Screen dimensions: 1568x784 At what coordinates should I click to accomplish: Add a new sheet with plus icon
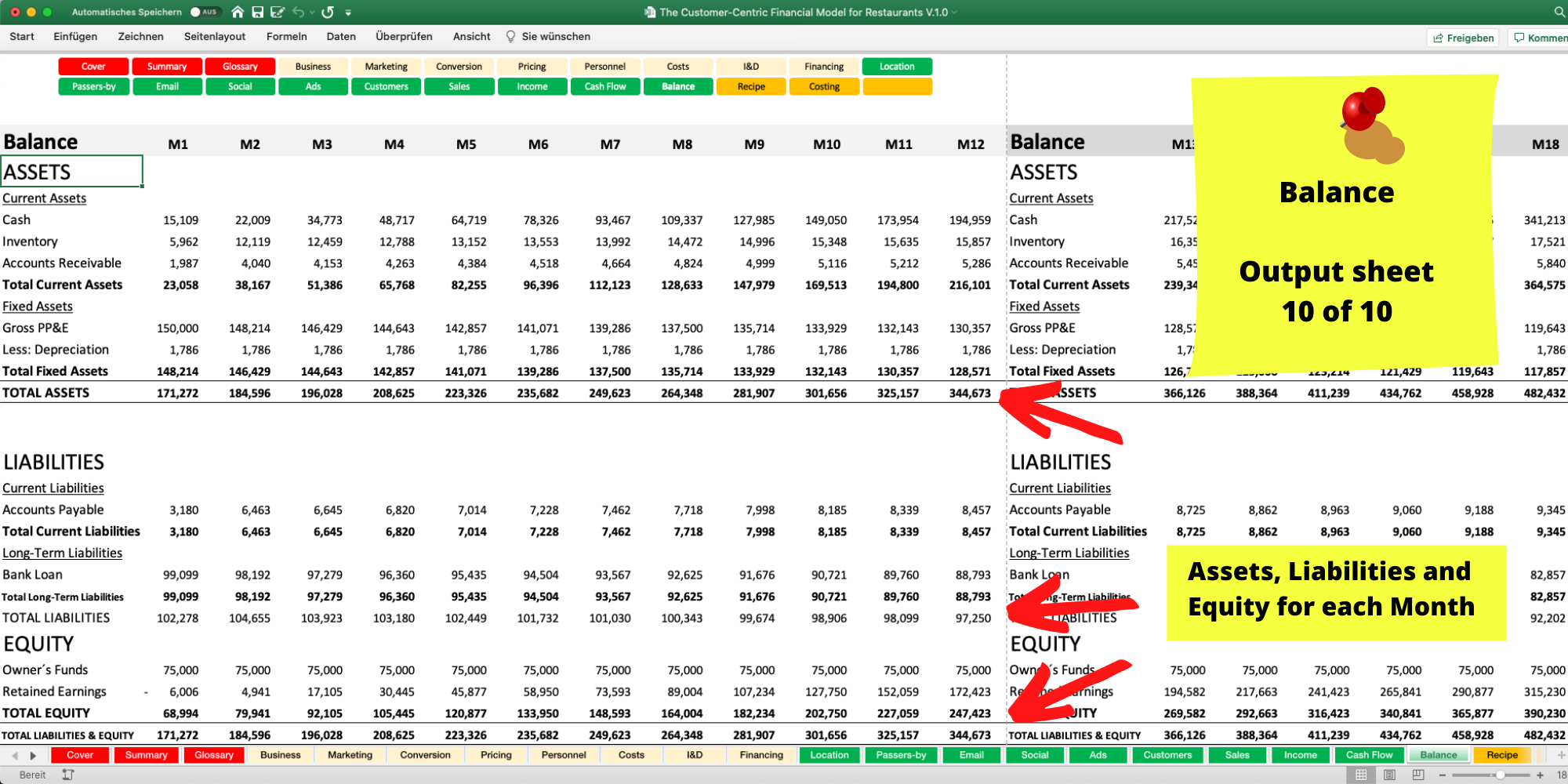pyautogui.click(x=1561, y=755)
